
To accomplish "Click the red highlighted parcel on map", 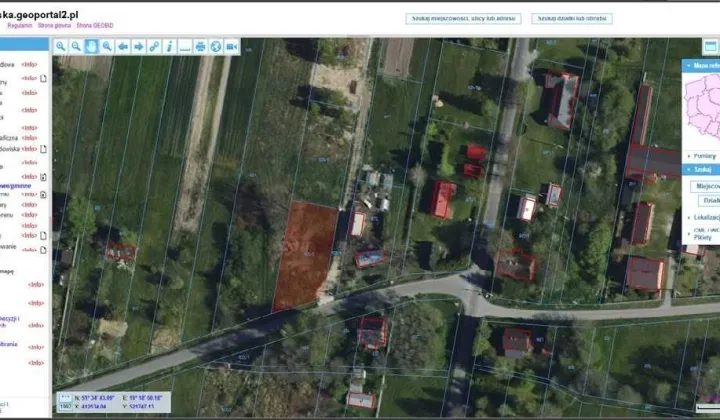I will click(305, 255).
